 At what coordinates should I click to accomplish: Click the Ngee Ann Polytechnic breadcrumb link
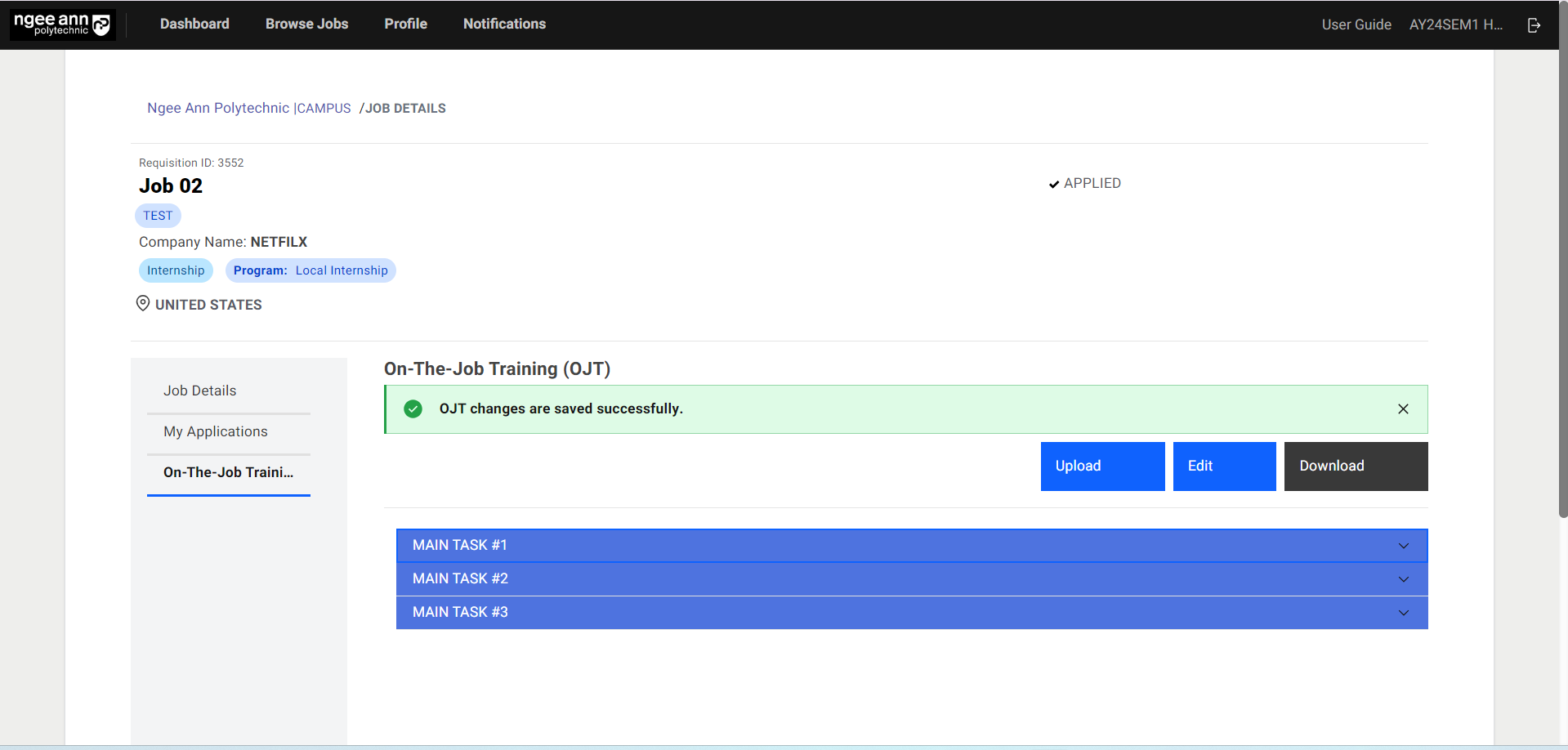coord(218,109)
